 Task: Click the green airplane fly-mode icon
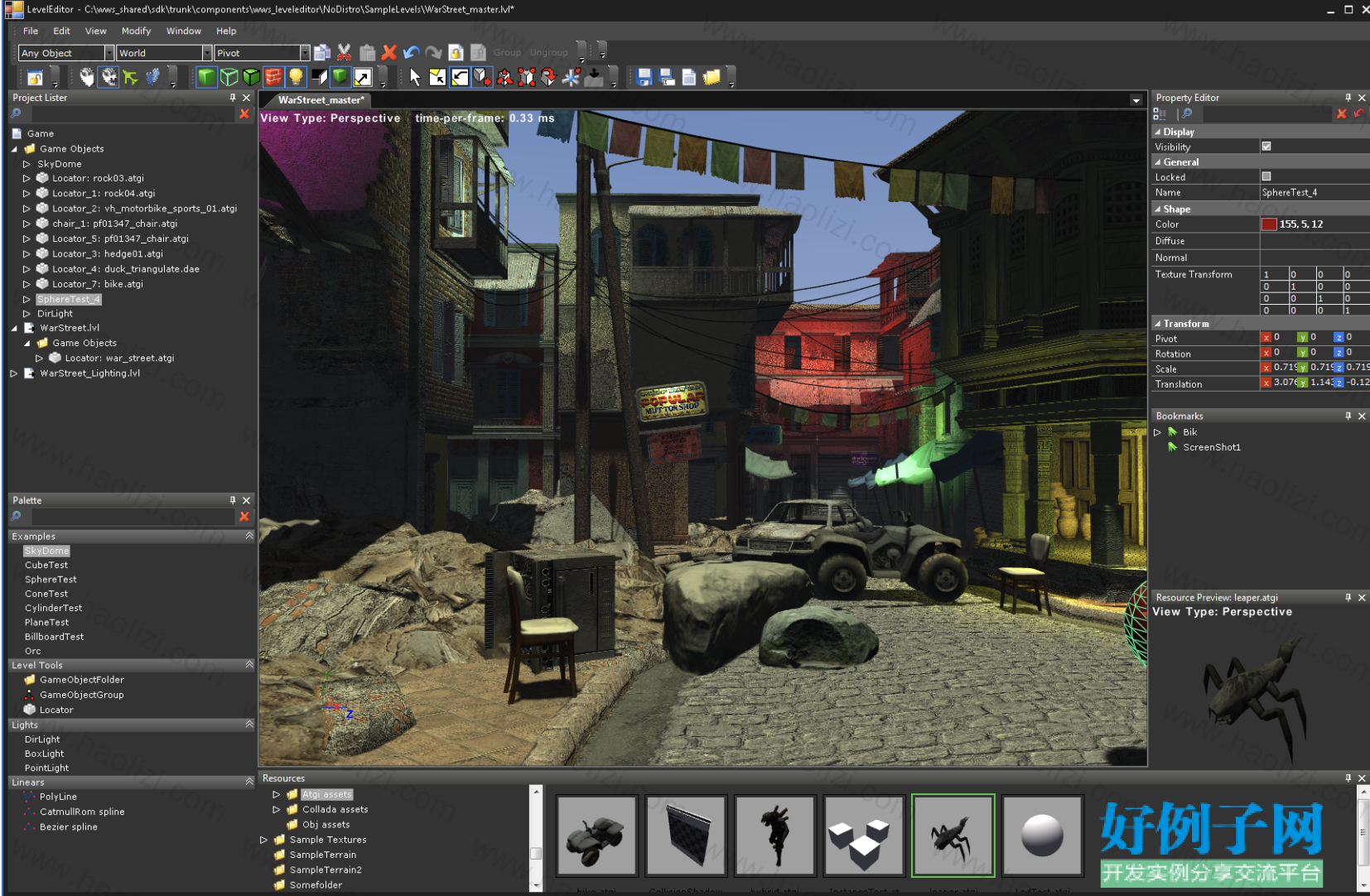pos(131,77)
